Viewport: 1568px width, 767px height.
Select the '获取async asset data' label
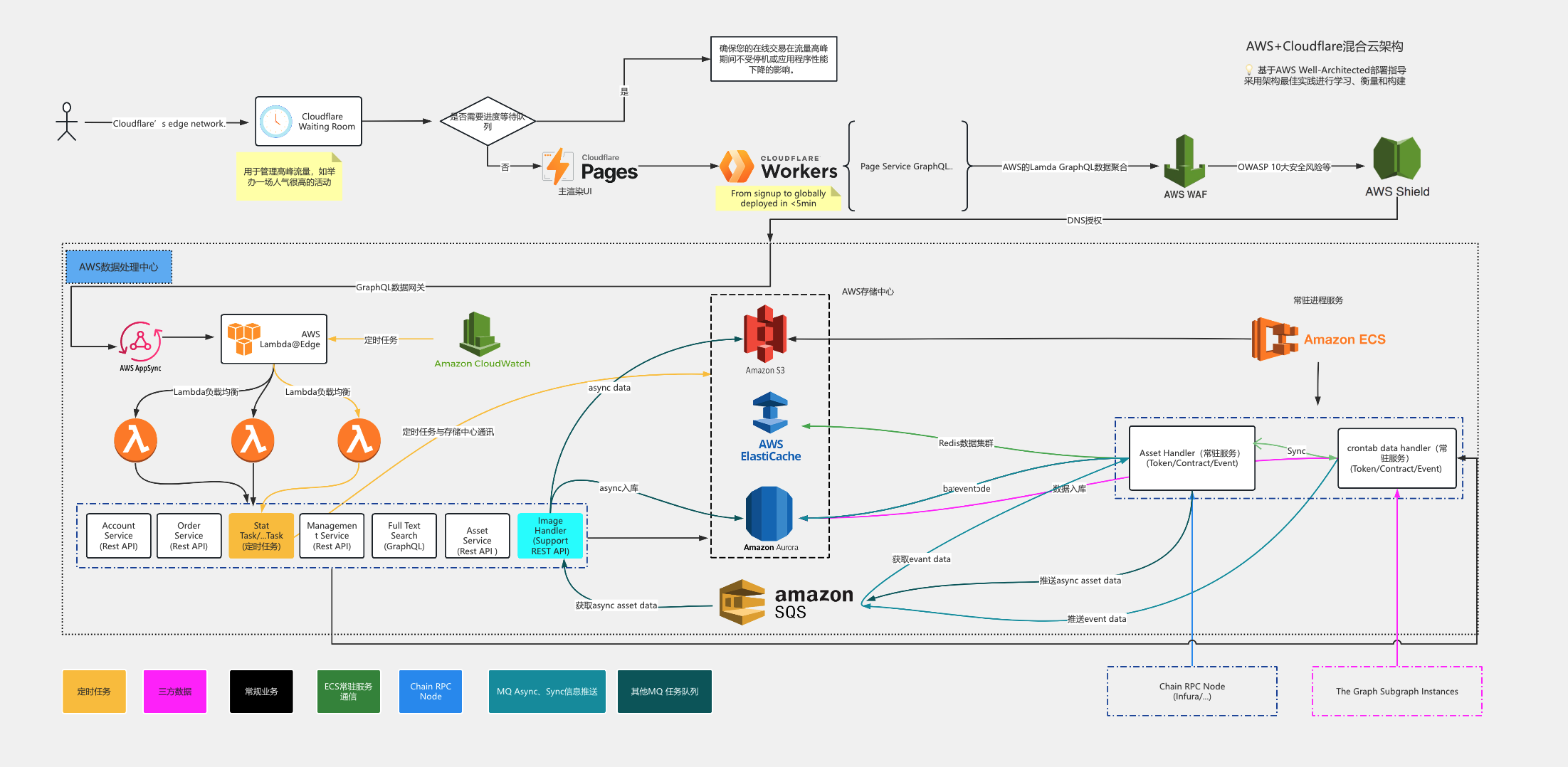click(616, 605)
